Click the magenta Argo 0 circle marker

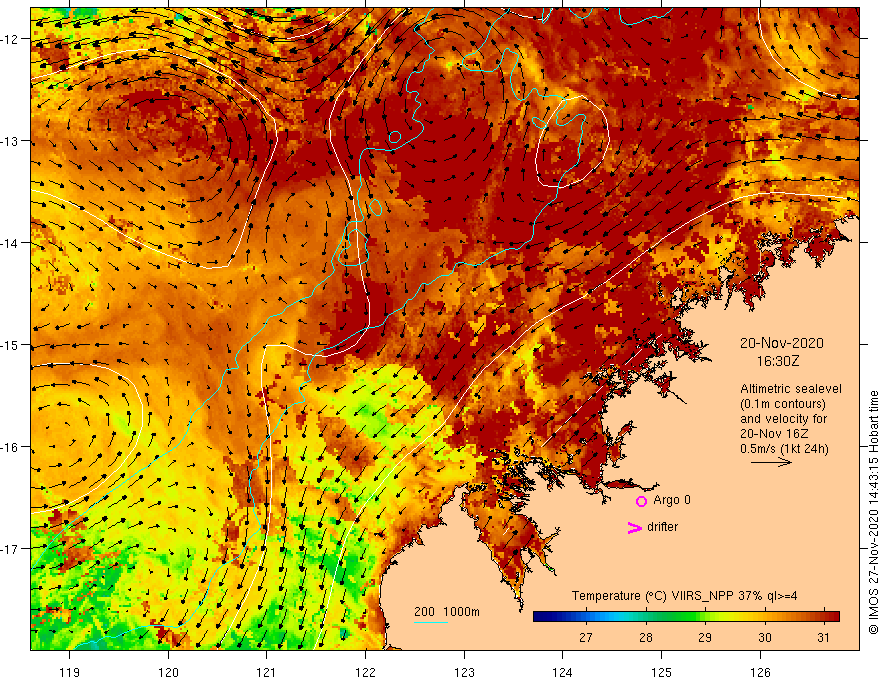[641, 501]
